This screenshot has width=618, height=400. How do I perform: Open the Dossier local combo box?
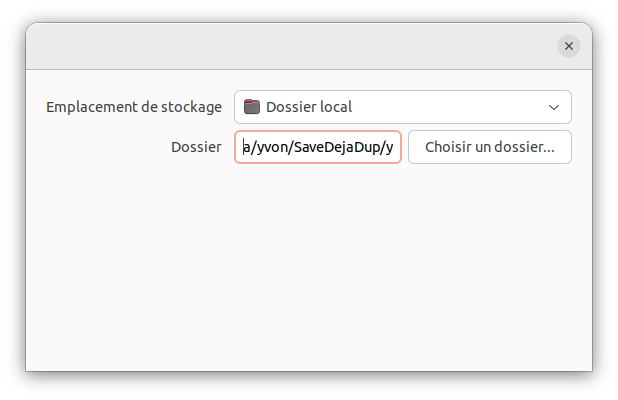click(402, 107)
